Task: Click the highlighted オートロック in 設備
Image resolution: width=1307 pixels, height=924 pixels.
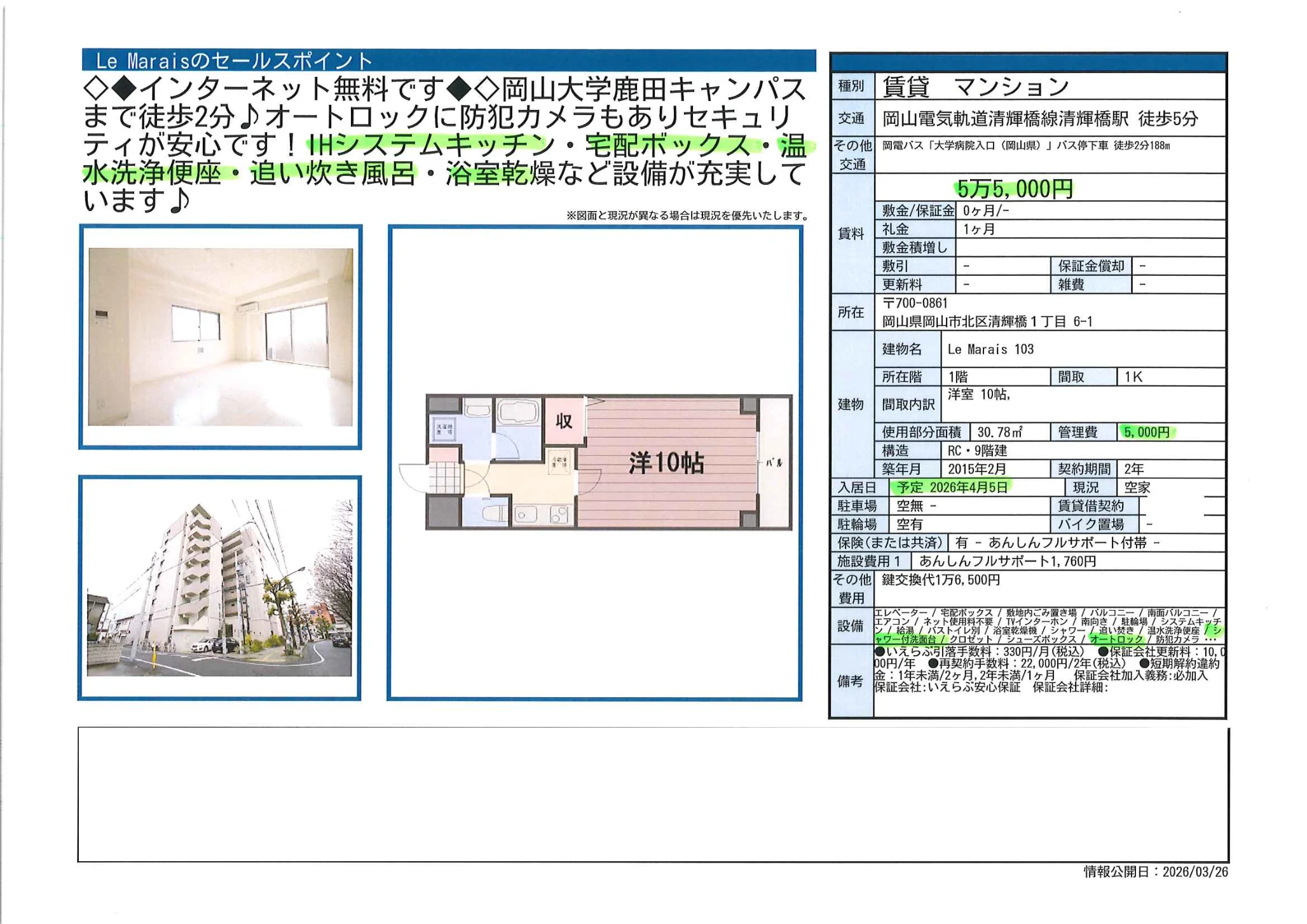Action: (x=1116, y=639)
